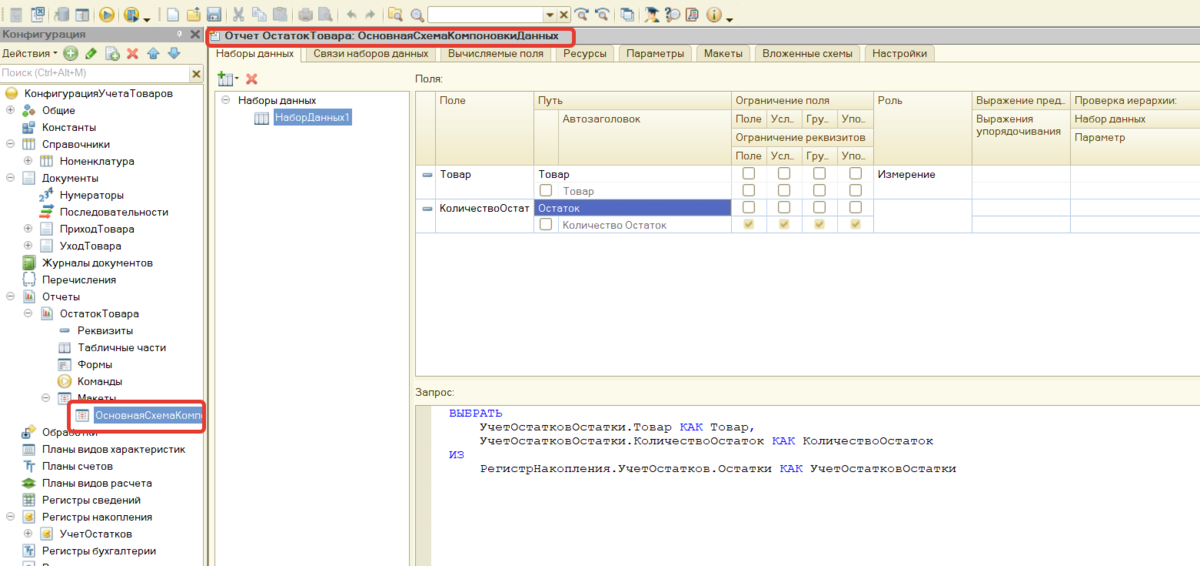Click the Copy icon in main toolbar
This screenshot has width=1200, height=566.
(x=259, y=15)
